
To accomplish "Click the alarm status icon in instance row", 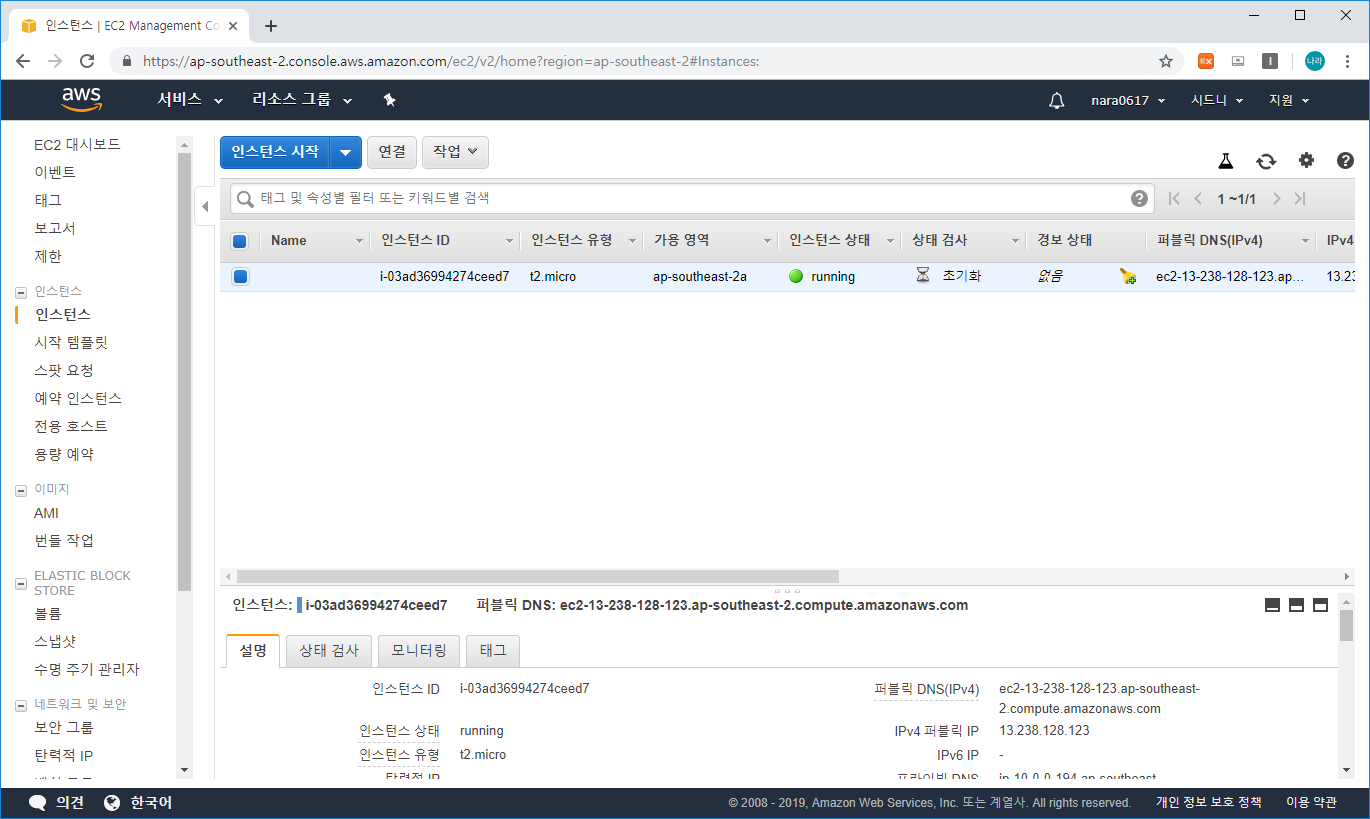I will 1128,276.
